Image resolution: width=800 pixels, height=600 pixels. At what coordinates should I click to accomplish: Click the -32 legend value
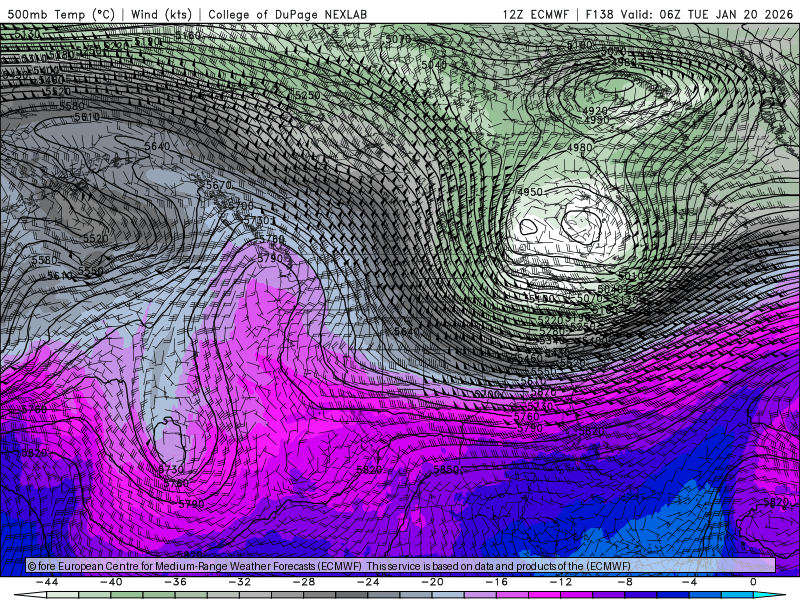[x=240, y=582]
